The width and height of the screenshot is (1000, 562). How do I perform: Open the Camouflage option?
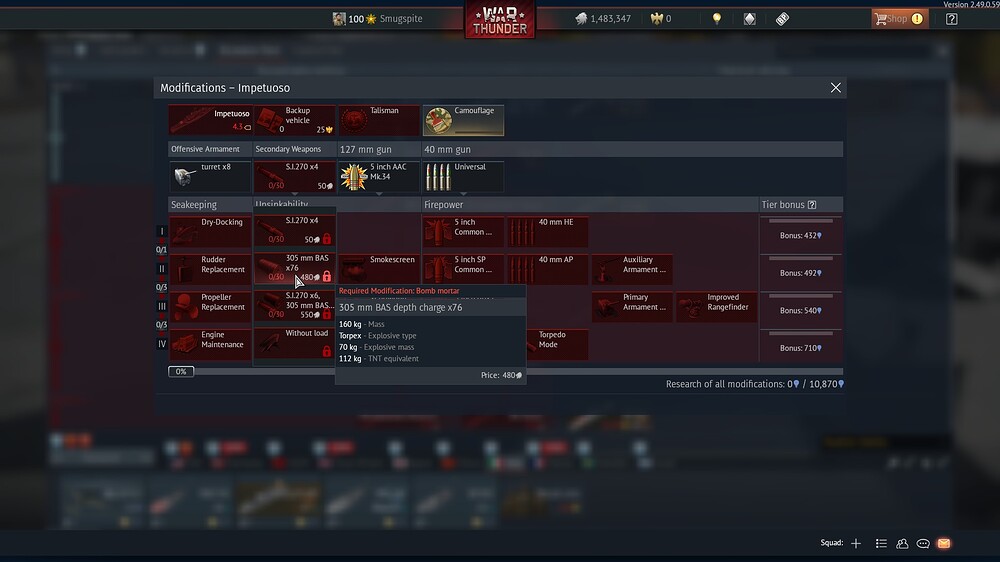(x=463, y=120)
